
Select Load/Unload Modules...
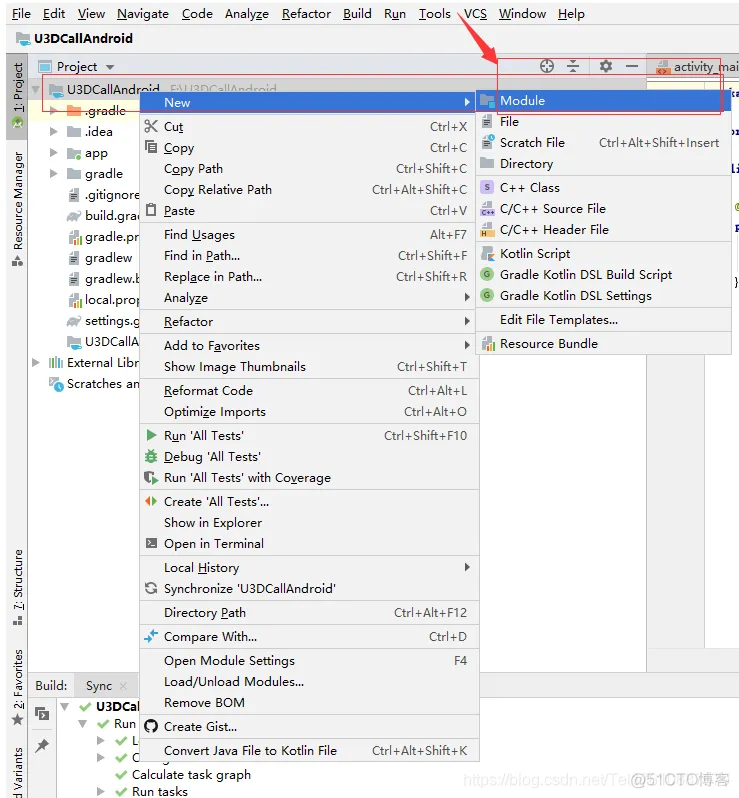309,681
